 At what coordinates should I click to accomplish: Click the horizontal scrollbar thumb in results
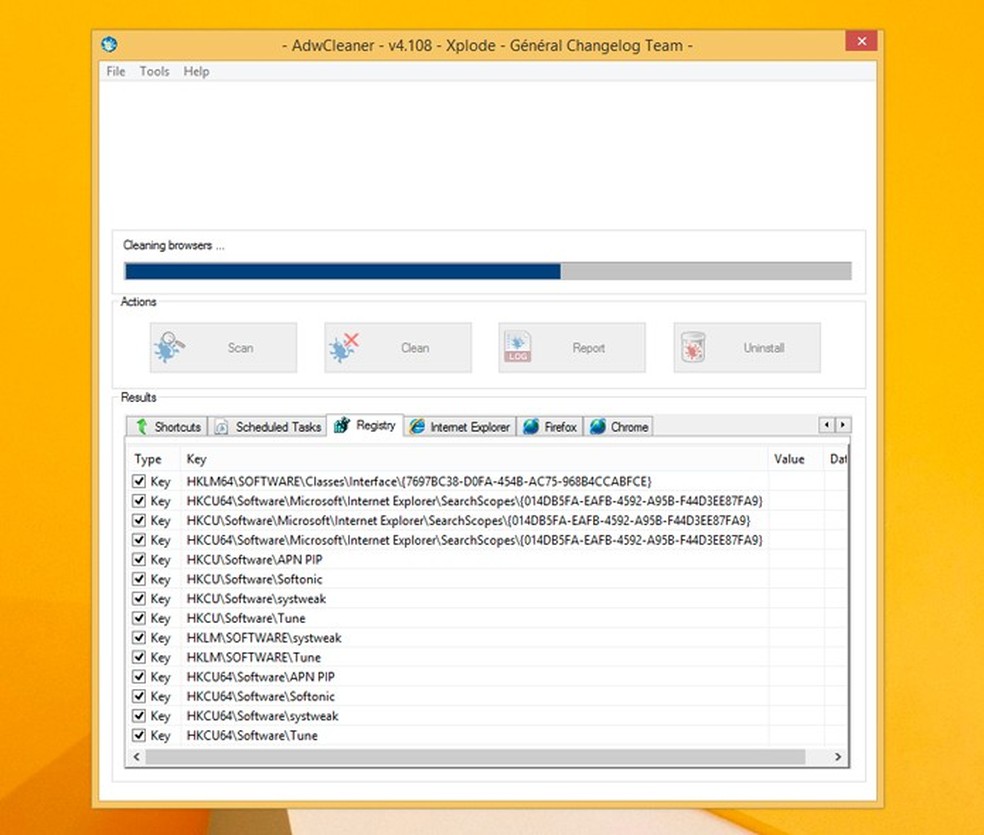[x=475, y=757]
